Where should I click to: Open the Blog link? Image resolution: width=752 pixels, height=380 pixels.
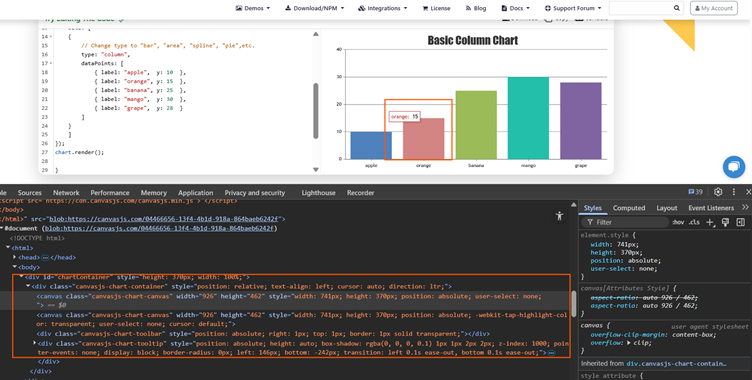click(476, 8)
